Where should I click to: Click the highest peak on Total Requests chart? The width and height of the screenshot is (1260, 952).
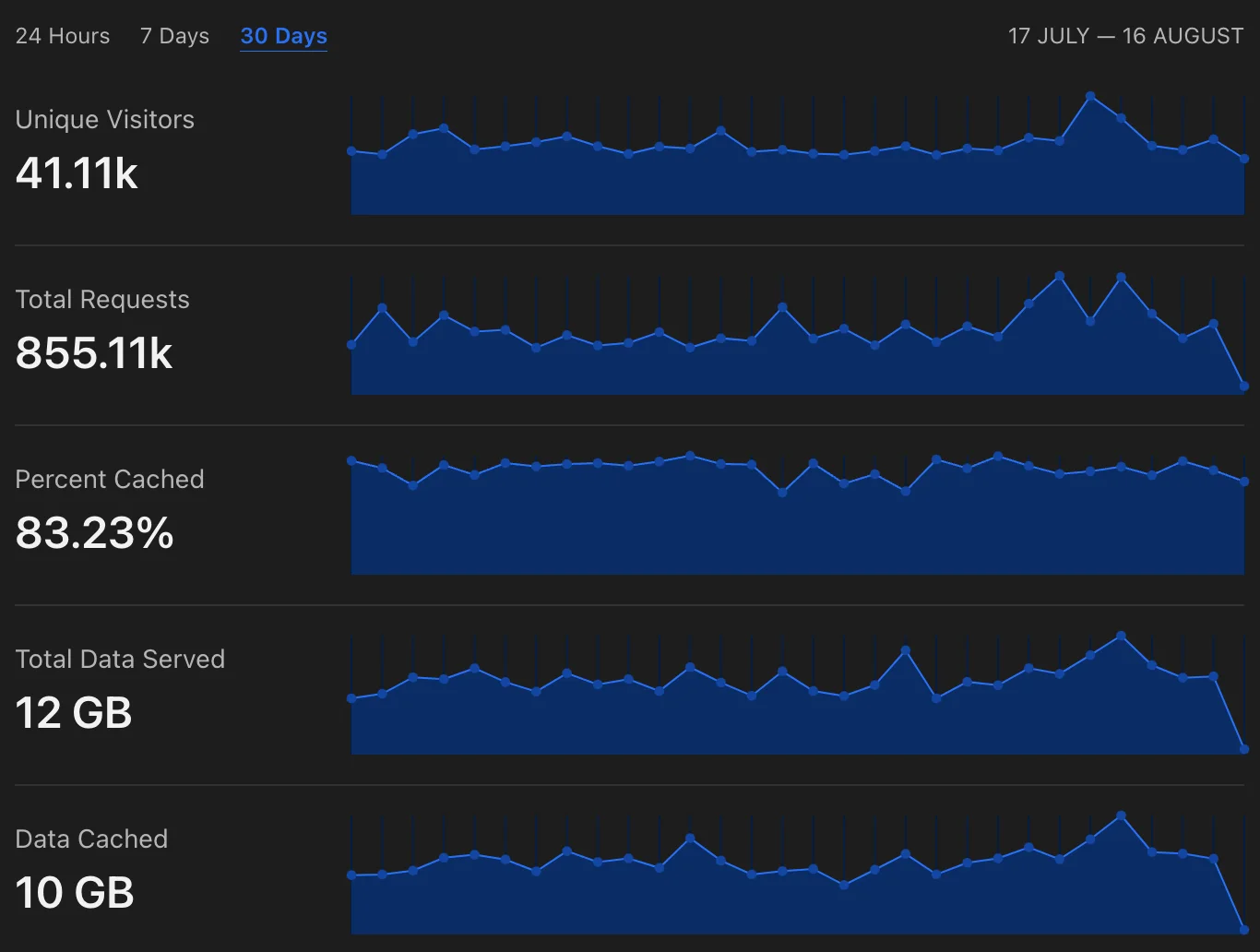(x=1059, y=274)
